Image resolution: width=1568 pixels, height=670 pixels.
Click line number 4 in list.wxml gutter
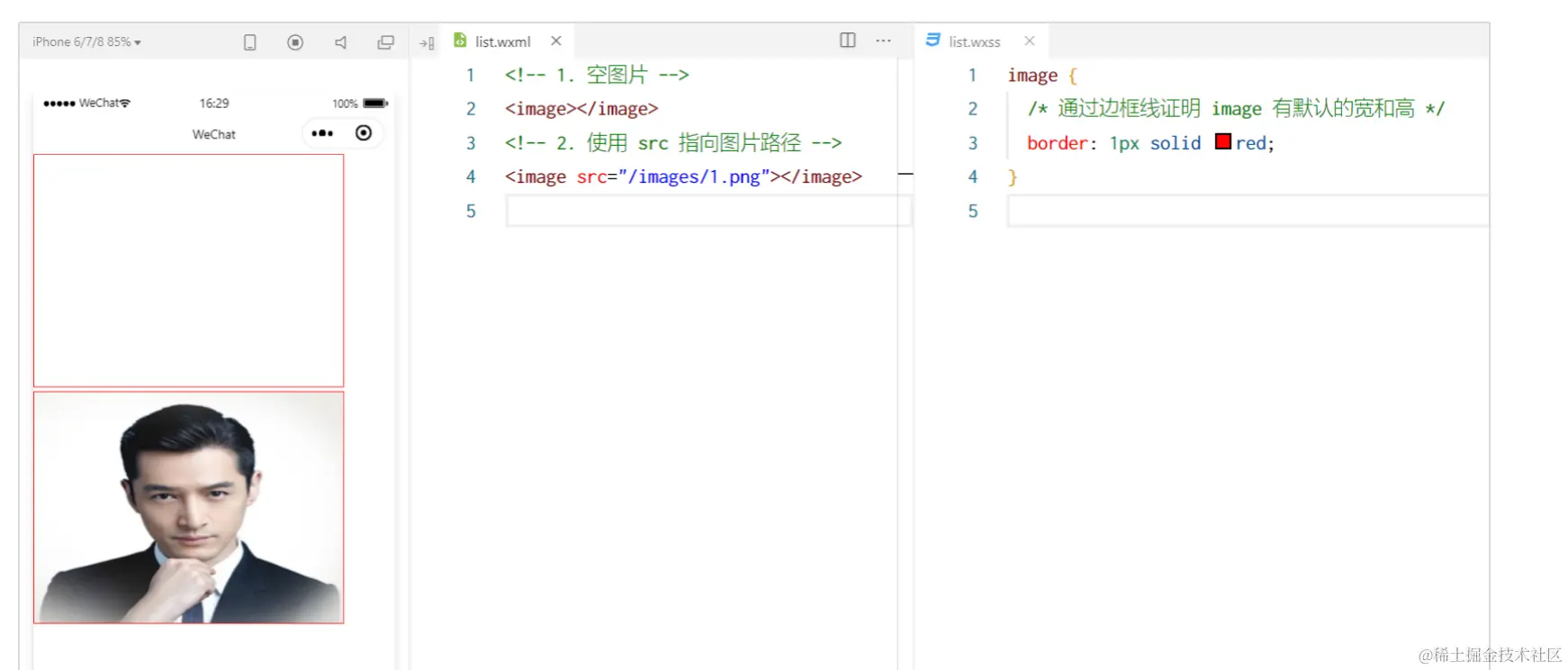(471, 177)
